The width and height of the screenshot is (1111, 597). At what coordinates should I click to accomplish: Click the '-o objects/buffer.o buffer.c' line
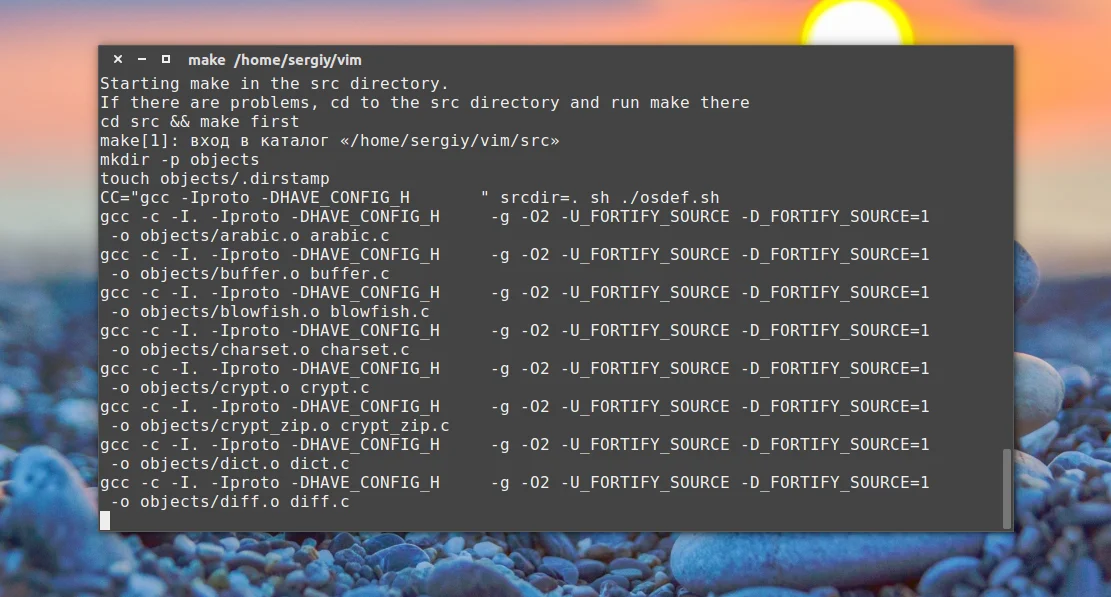coord(250,274)
